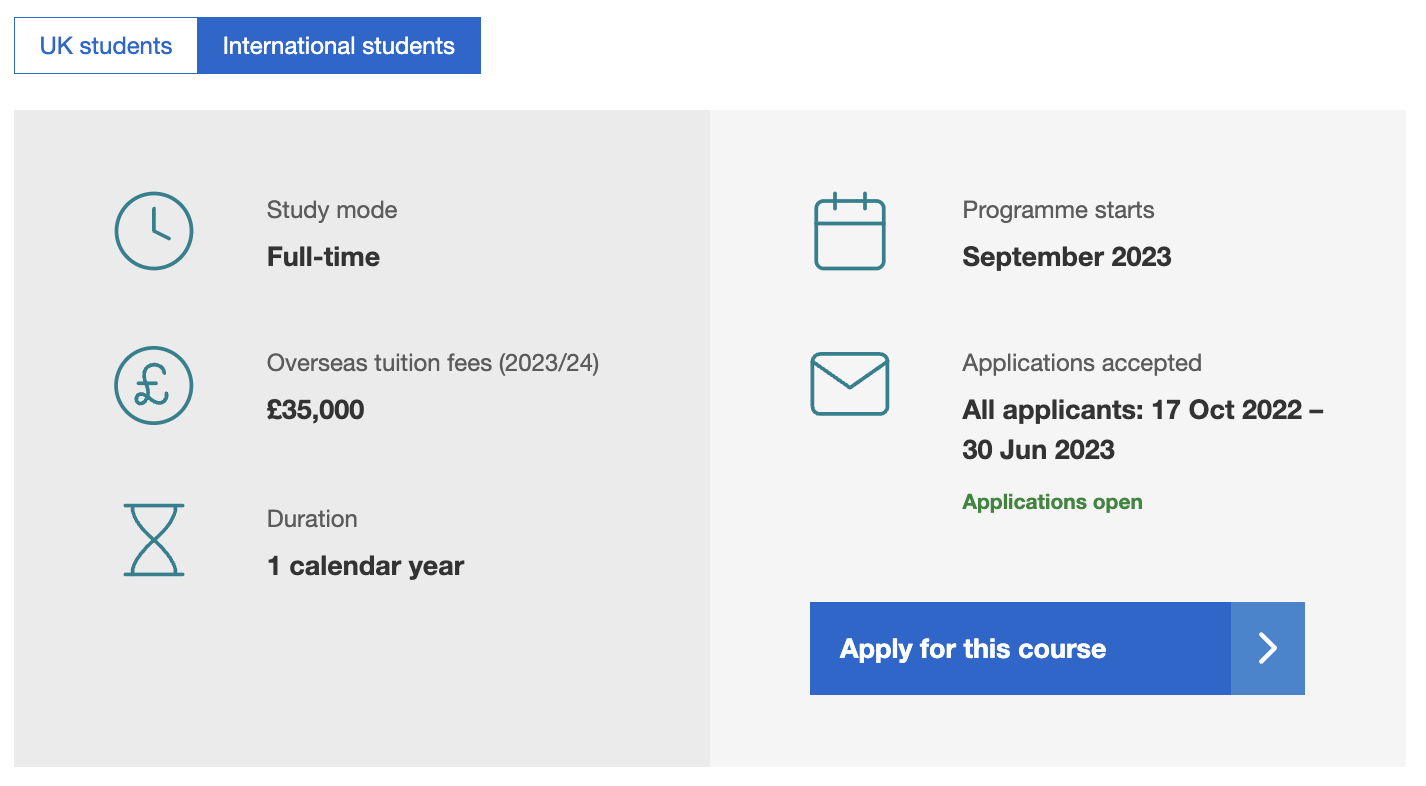Click the clock icon beside Study mode
Screen dimensions: 1426x786
click(x=153, y=231)
